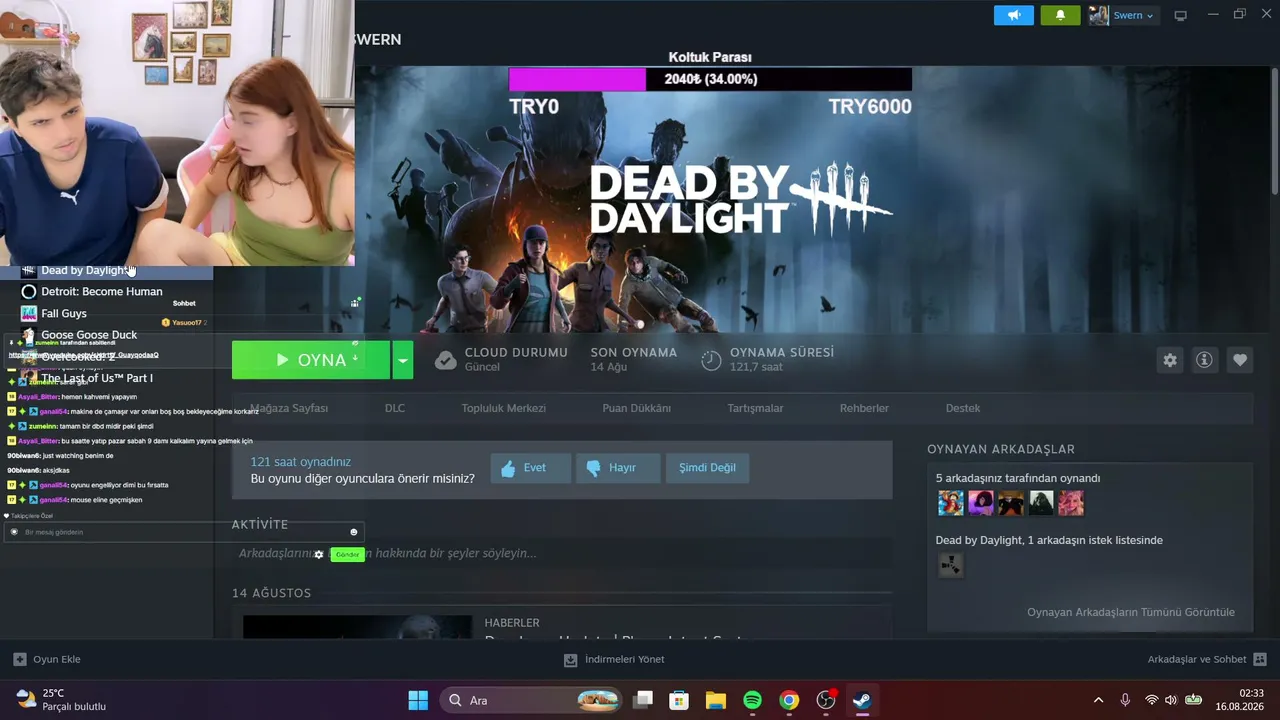This screenshot has width=1280, height=720.
Task: Click the Steam taskbar icon
Action: click(862, 700)
